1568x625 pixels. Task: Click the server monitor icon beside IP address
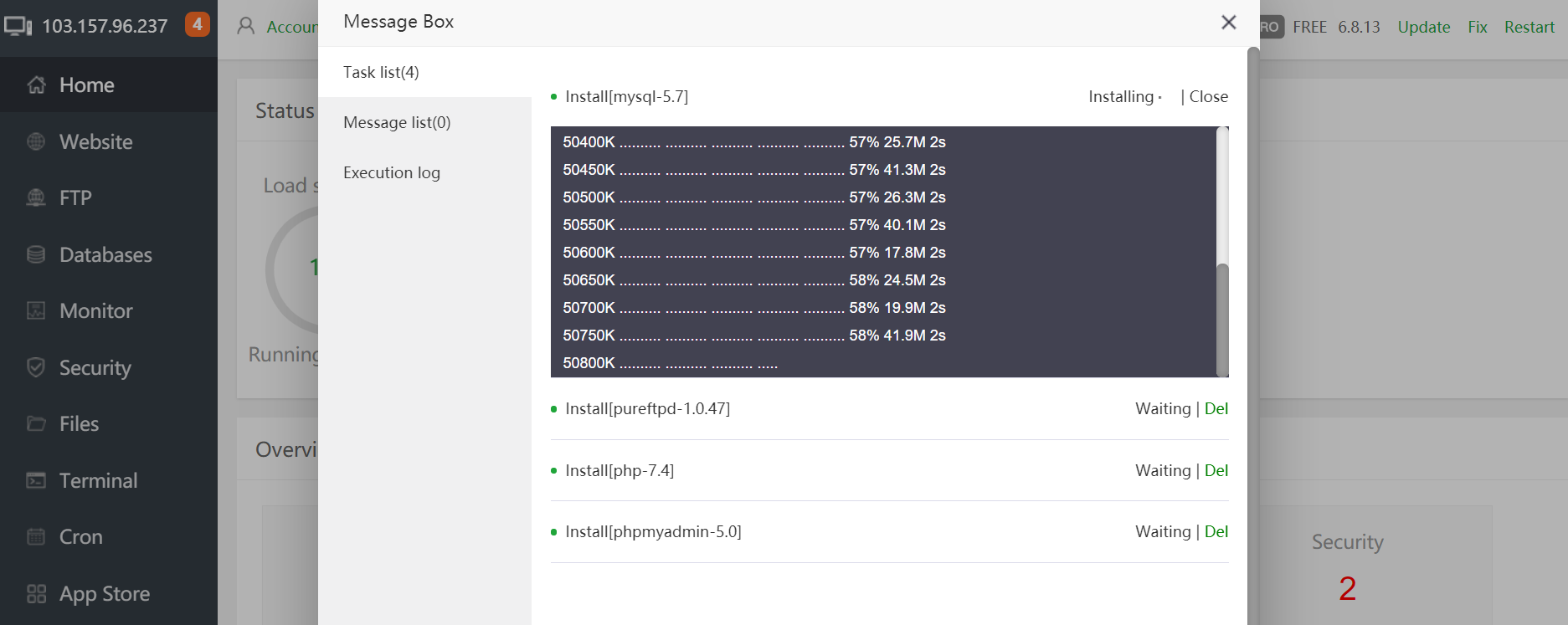[x=18, y=26]
